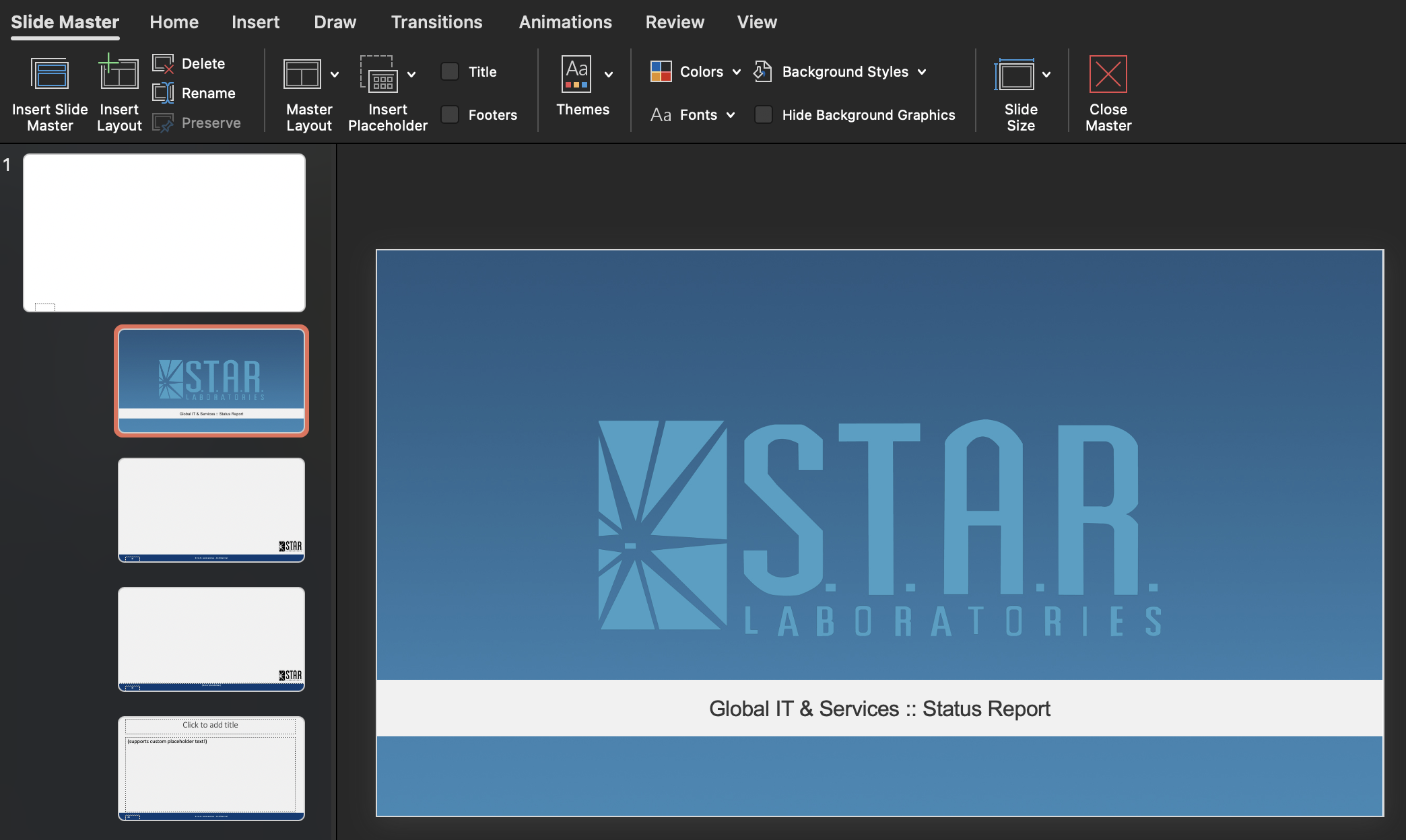Enable the Title checkbox
This screenshot has width=1406, height=840.
click(x=450, y=71)
